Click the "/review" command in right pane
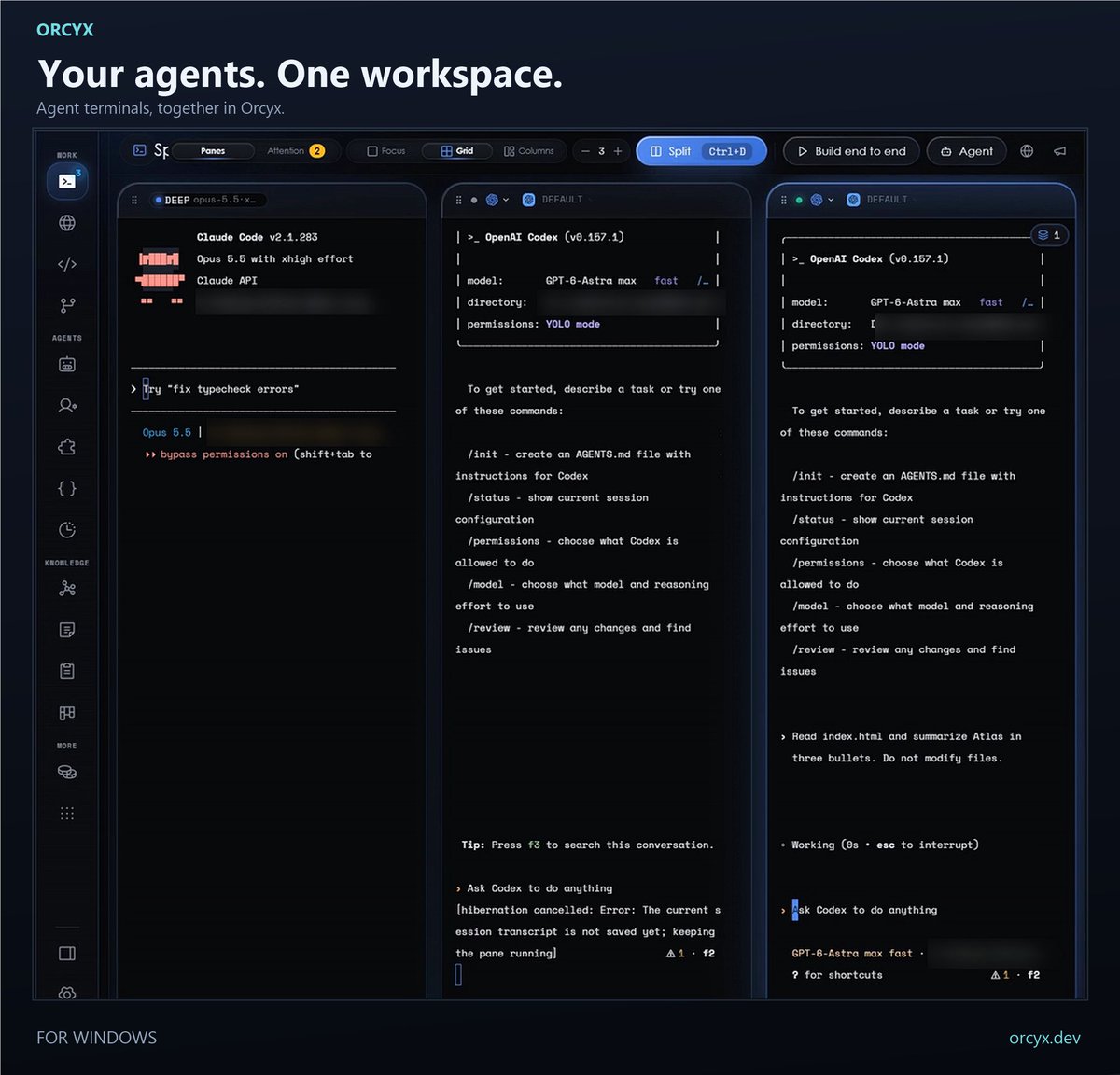1120x1075 pixels. pos(813,649)
